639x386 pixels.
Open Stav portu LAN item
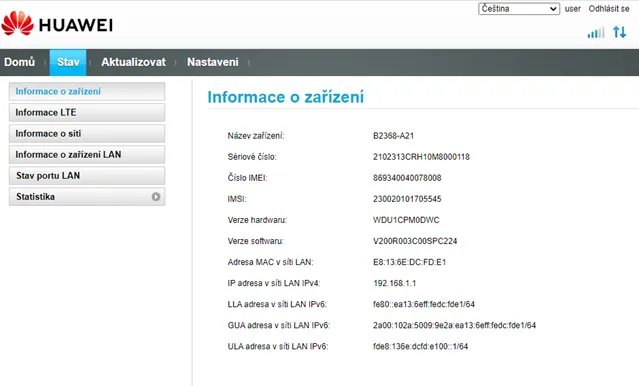[x=87, y=176]
